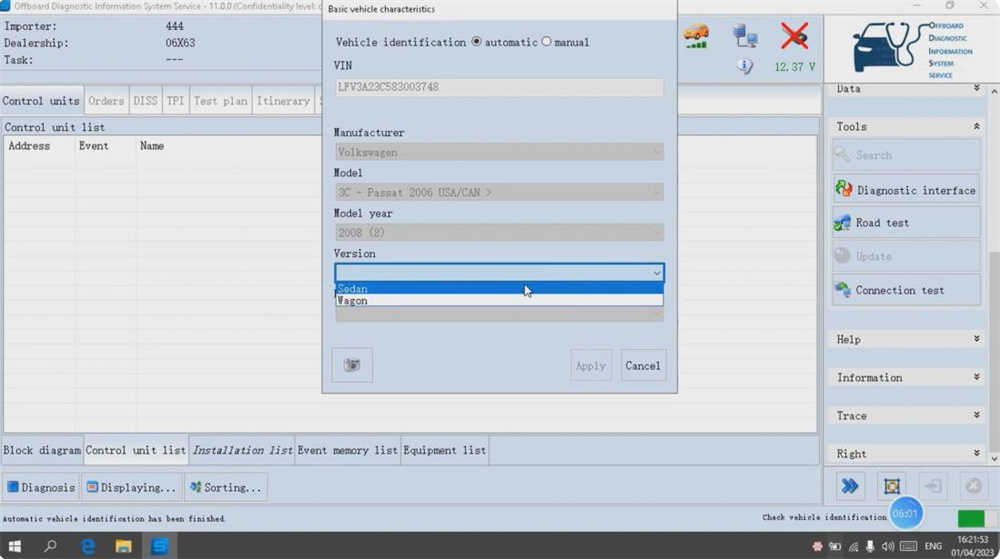Screen dimensions: 1000x559
Task: Click the VIN input field
Action: pyautogui.click(x=499, y=87)
